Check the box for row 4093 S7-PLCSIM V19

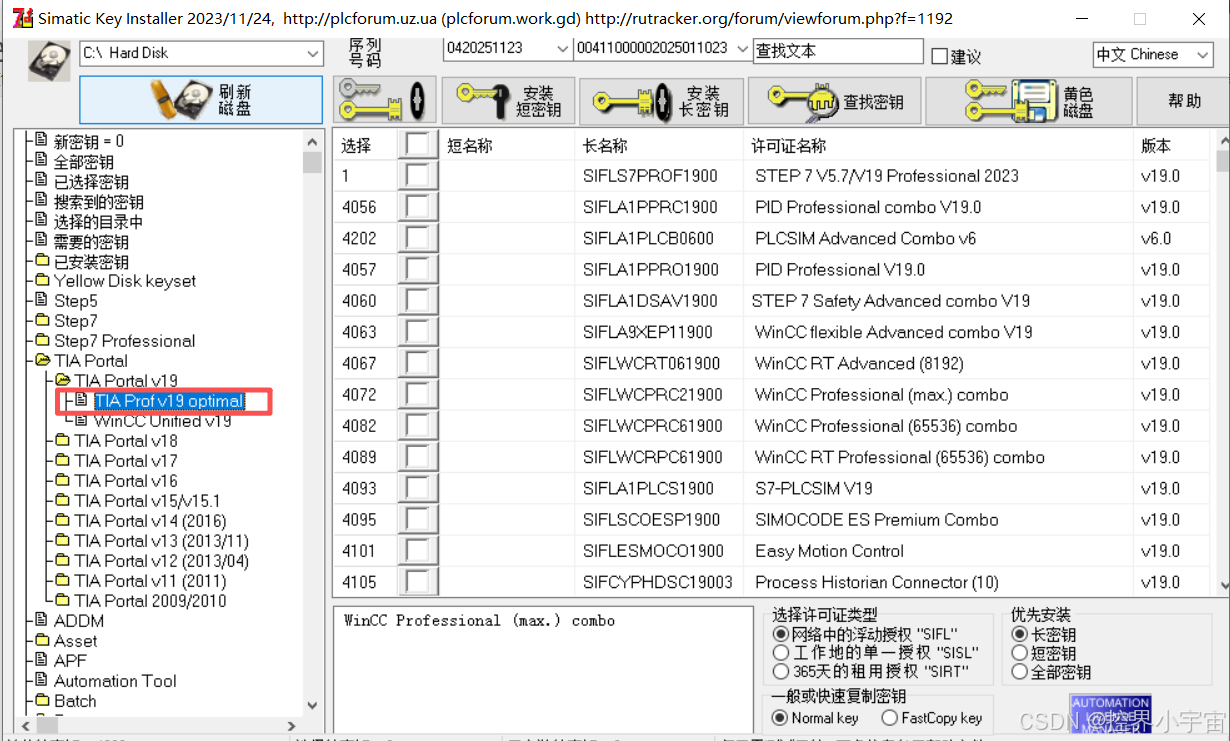pyautogui.click(x=418, y=488)
